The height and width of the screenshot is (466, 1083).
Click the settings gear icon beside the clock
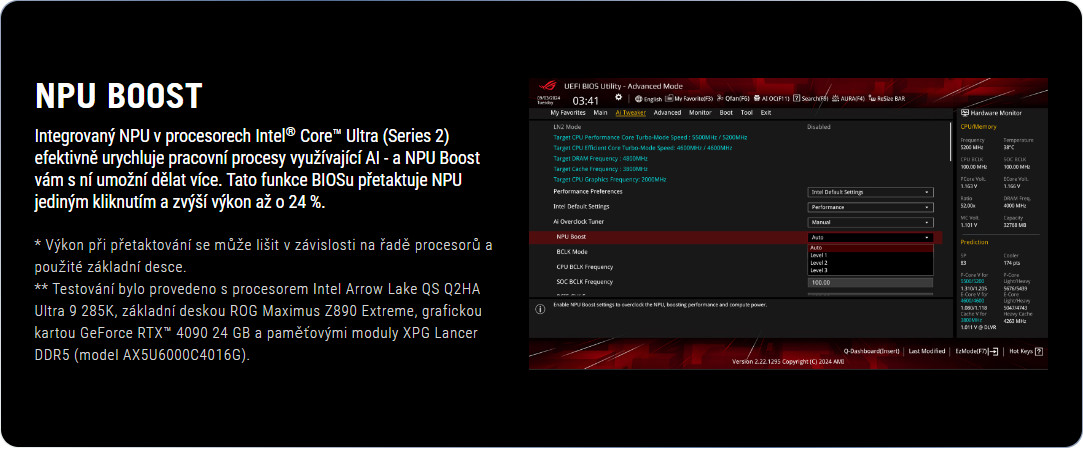pyautogui.click(x=618, y=98)
